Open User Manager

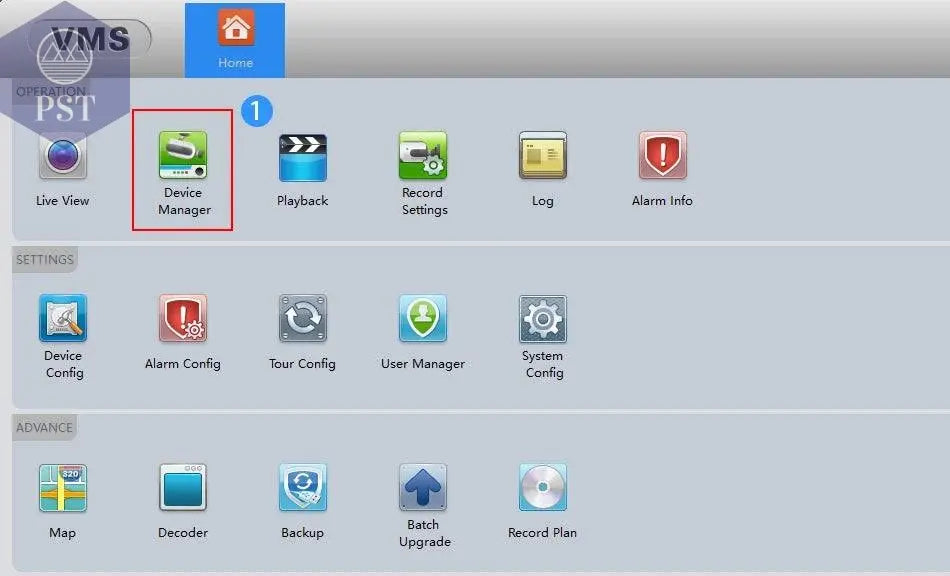coord(423,319)
